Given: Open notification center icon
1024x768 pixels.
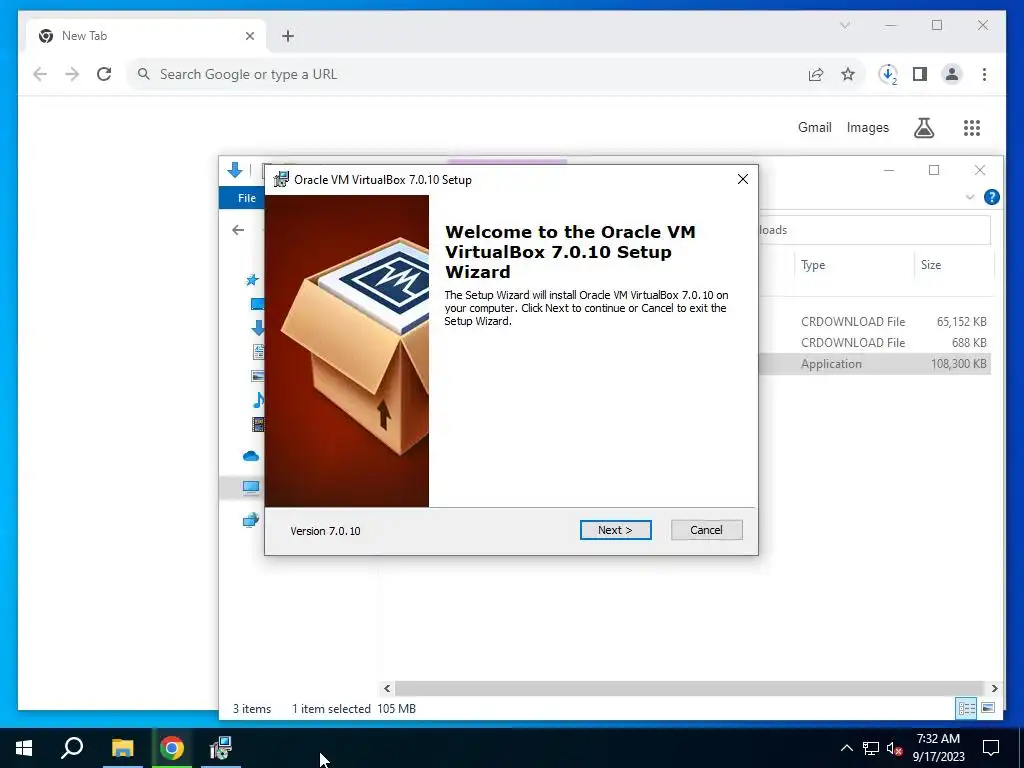Looking at the screenshot, I should pyautogui.click(x=991, y=748).
